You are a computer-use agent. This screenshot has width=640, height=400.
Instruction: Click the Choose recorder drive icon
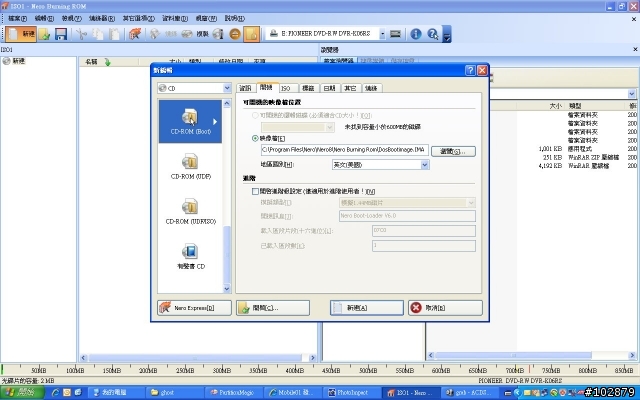[396, 34]
